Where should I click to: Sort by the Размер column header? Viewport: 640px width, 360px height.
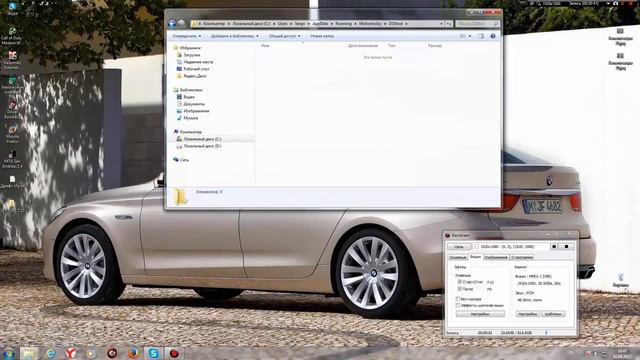click(435, 46)
